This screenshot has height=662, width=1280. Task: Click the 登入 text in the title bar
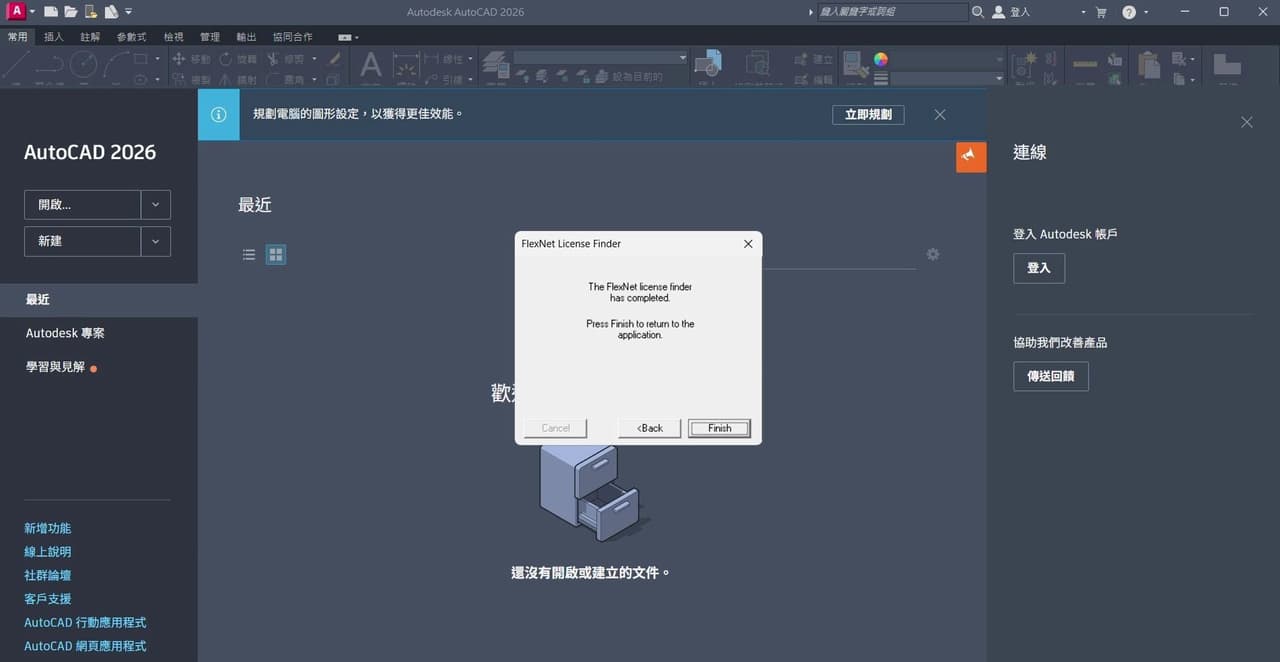(x=1020, y=12)
